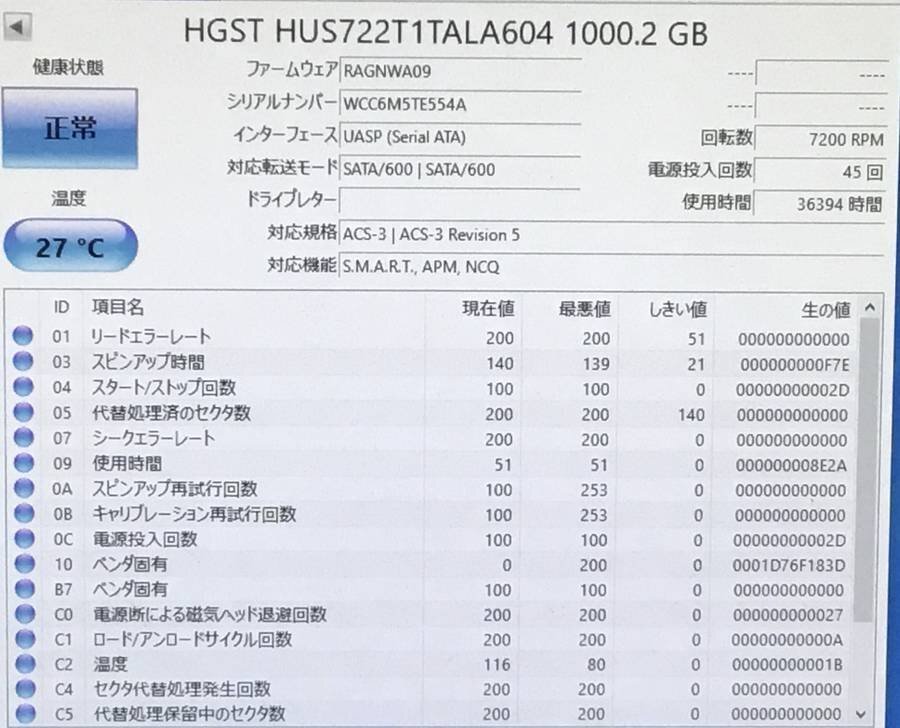
Task: Click the SMART list scrollbar thumb
Action: [x=866, y=470]
